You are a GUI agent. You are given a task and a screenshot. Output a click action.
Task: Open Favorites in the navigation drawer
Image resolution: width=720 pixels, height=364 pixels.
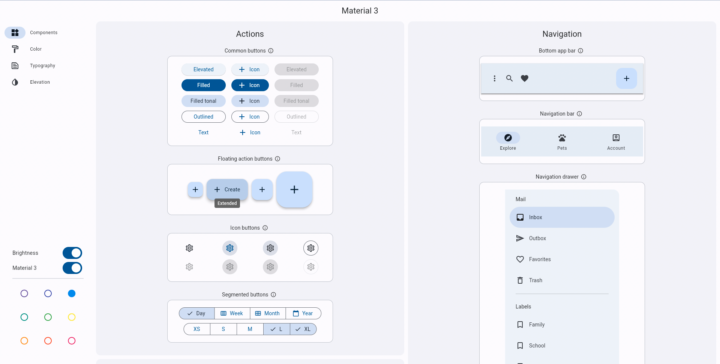562,259
